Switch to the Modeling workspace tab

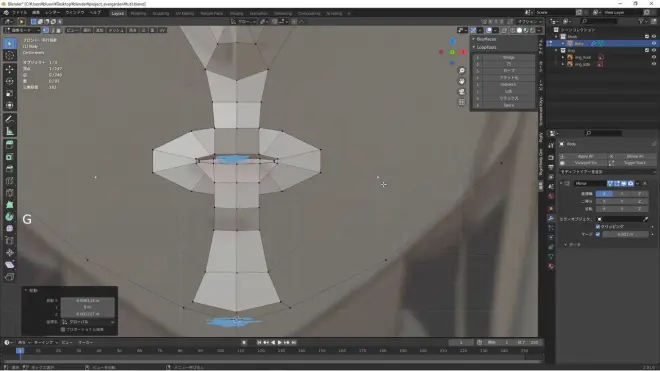click(138, 13)
